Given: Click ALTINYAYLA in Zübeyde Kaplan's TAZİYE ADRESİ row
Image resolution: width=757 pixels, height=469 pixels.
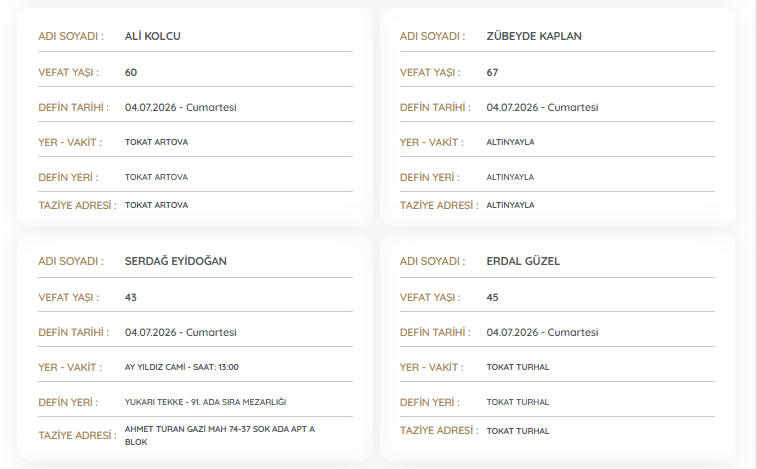Looking at the screenshot, I should tap(510, 205).
